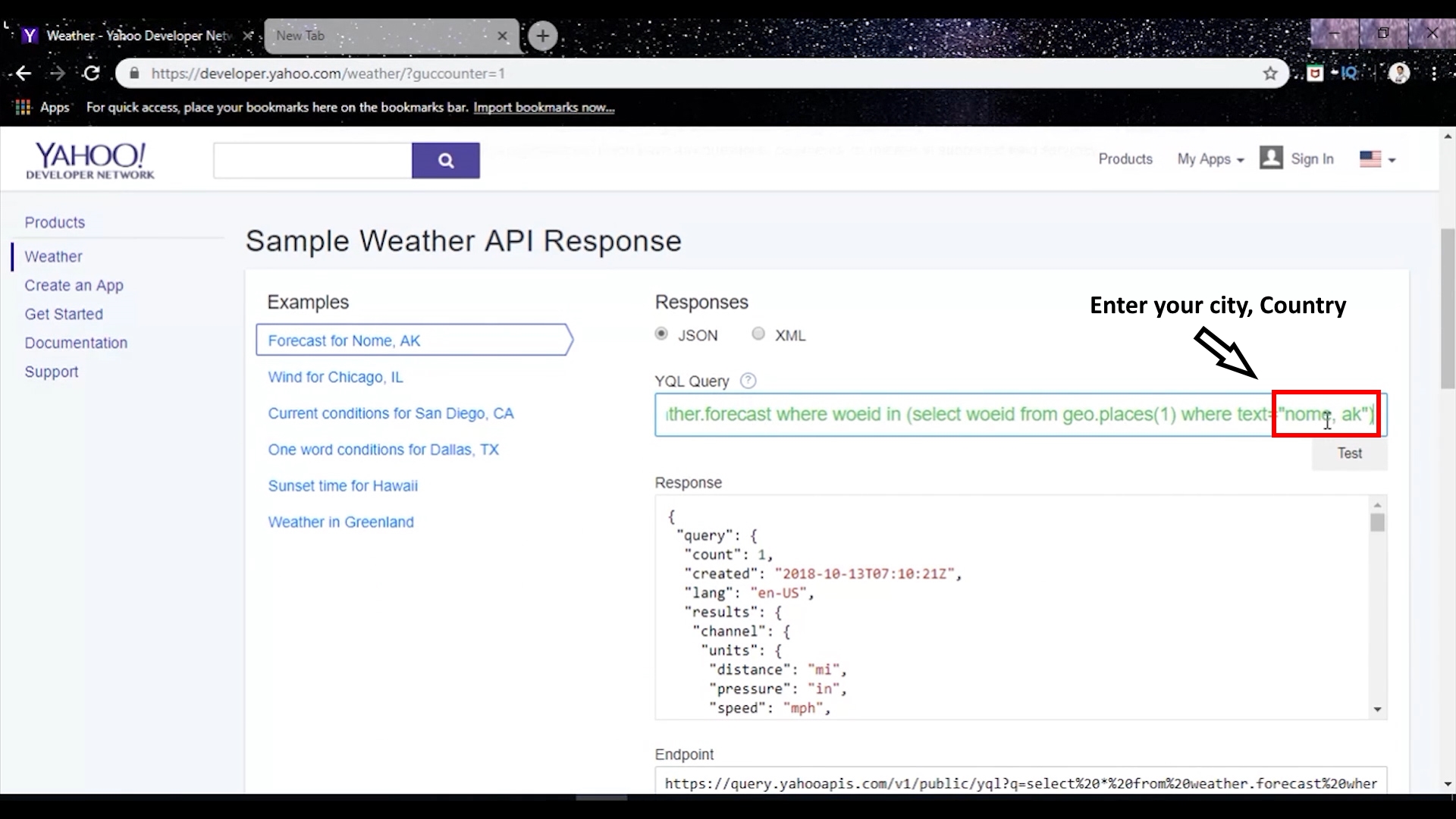Go back using browser back arrow
The width and height of the screenshot is (1456, 819).
[24, 74]
